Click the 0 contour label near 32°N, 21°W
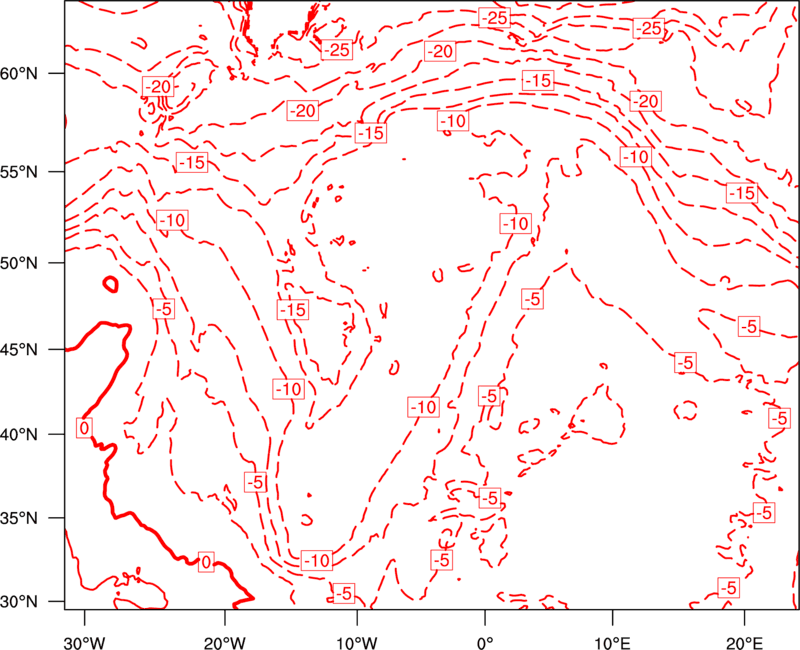The image size is (800, 650). [x=206, y=562]
